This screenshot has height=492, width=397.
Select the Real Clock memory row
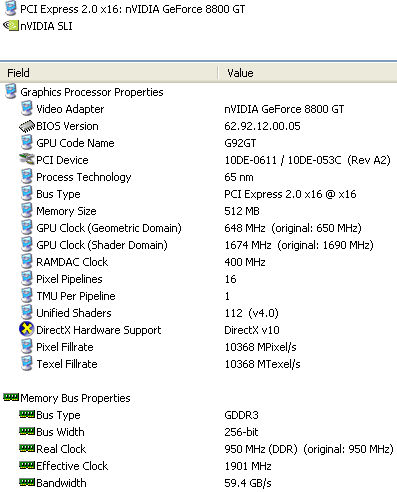tap(198, 449)
